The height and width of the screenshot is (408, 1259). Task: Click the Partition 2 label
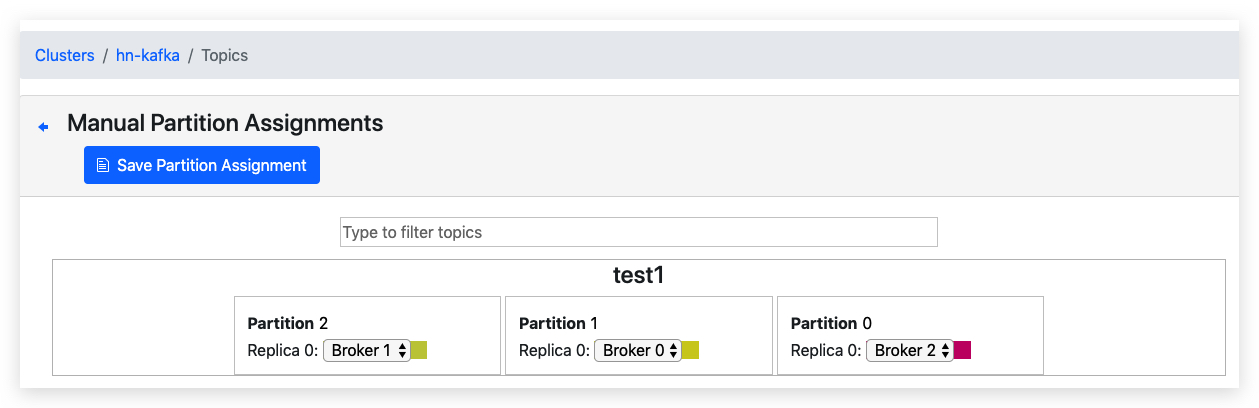point(287,323)
